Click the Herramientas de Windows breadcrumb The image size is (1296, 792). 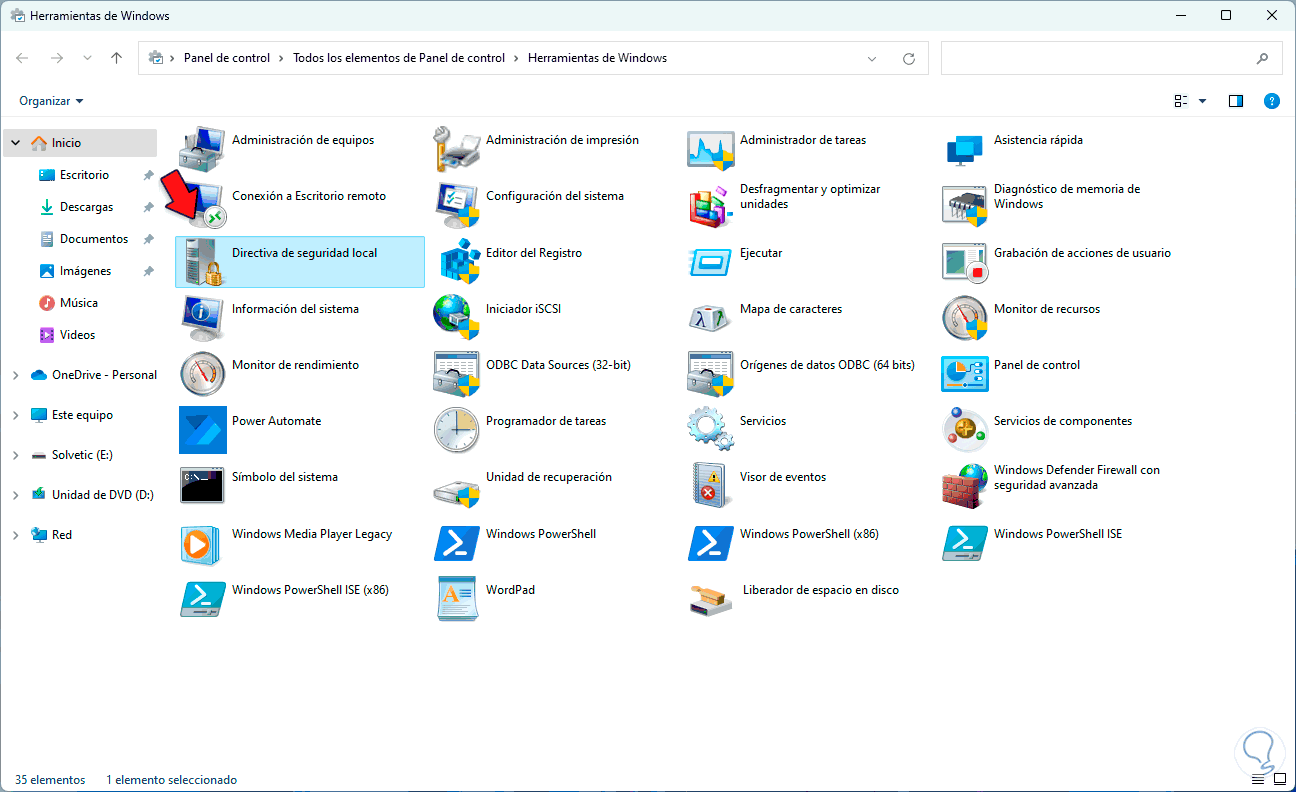tap(597, 58)
